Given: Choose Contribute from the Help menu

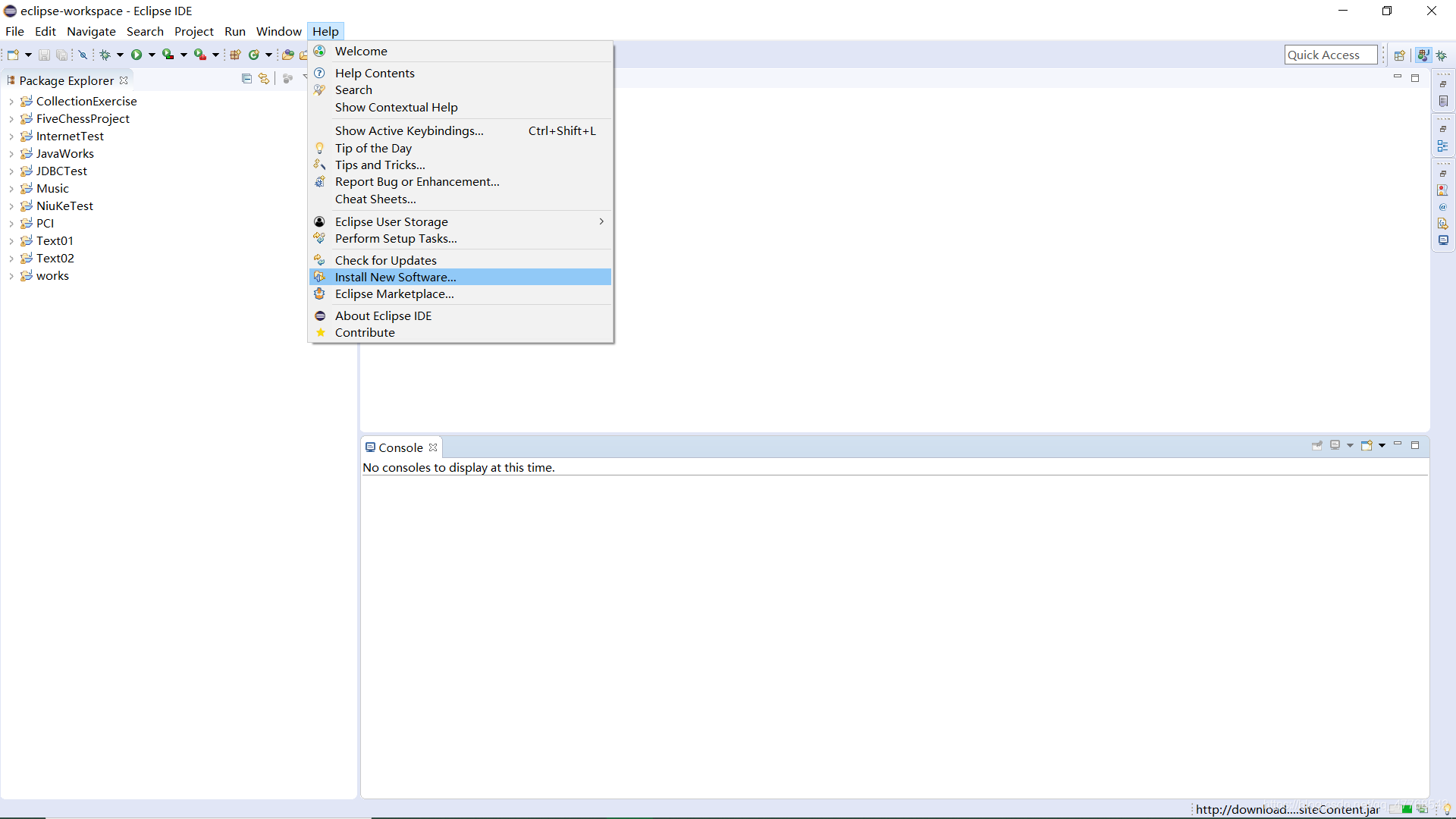Looking at the screenshot, I should click(x=460, y=332).
